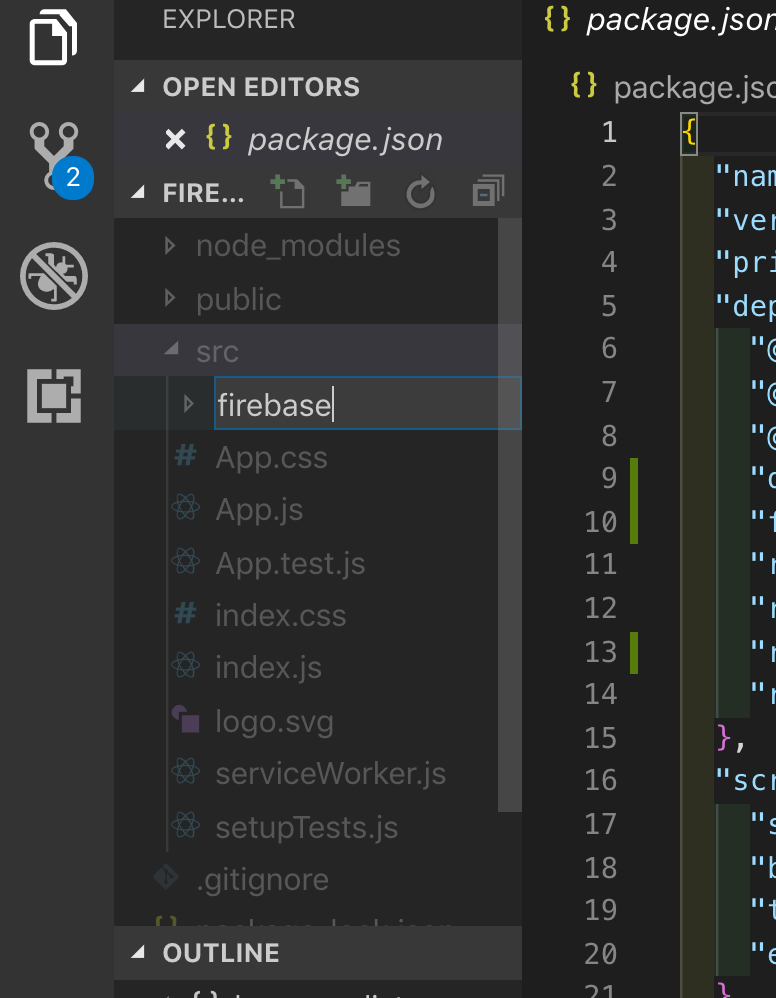Click the New Folder icon
The image size is (776, 998).
click(354, 192)
